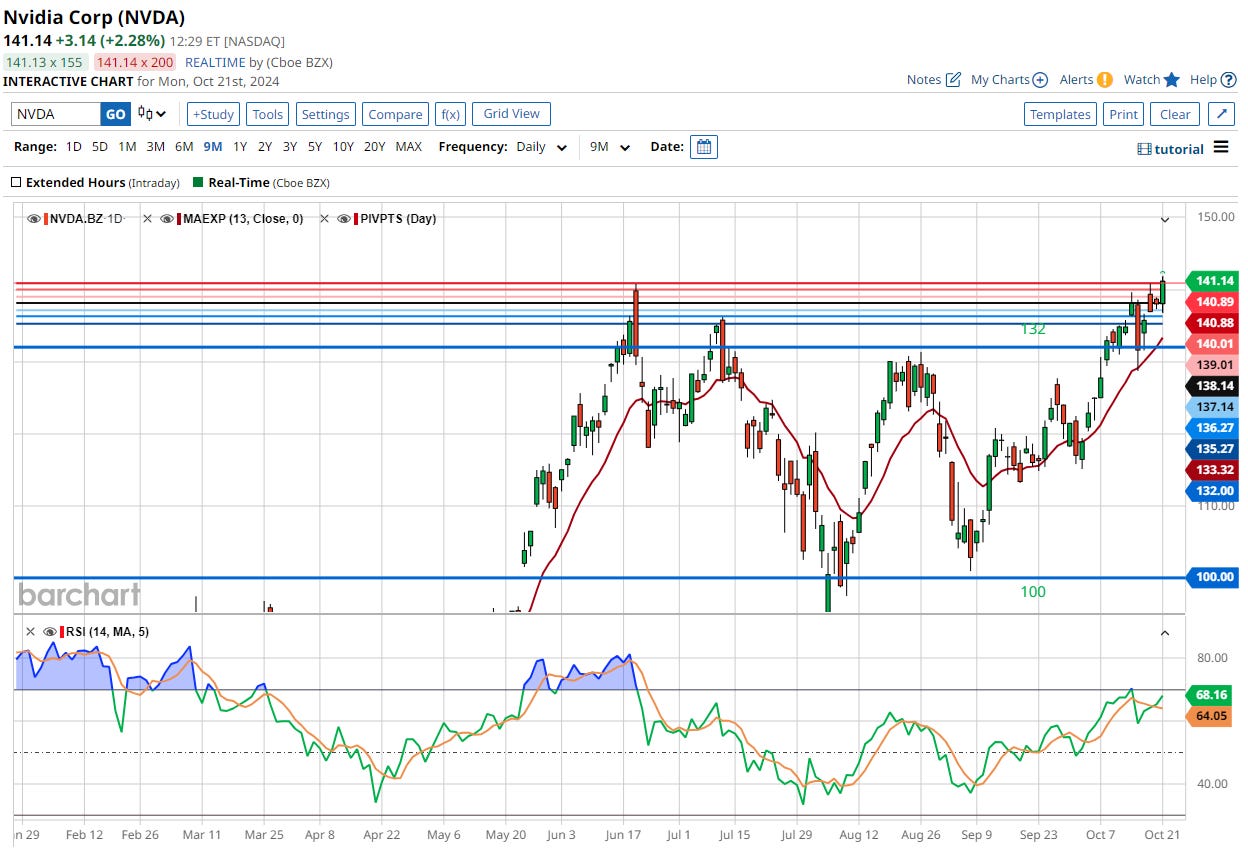This screenshot has height=858, width=1248.
Task: Open the Frequency Daily dropdown
Action: pos(542,147)
